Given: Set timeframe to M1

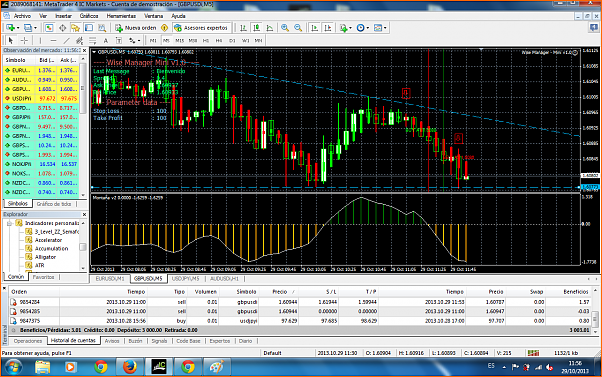Looking at the screenshot, I should (153, 40).
